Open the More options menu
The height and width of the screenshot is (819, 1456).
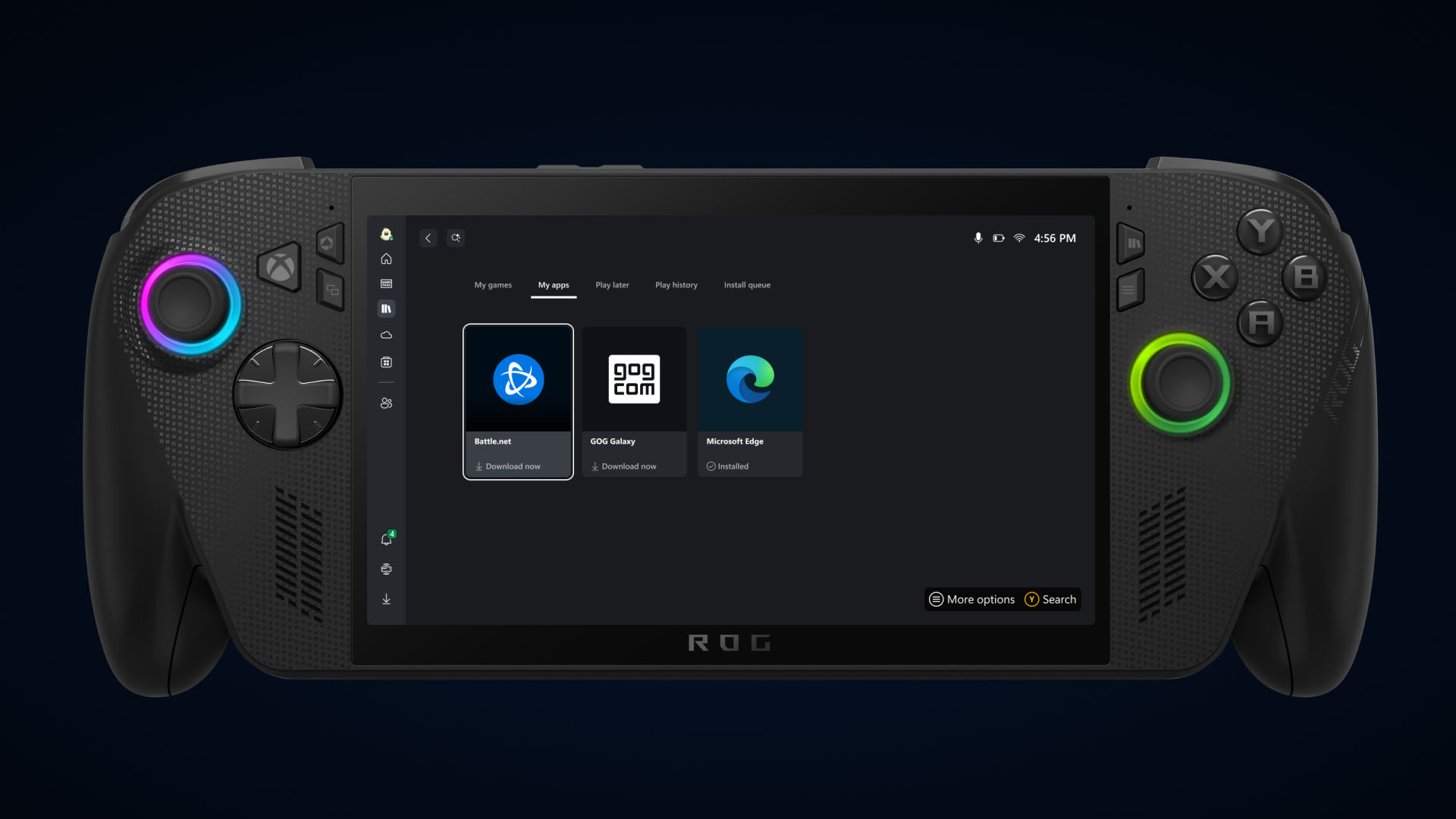tap(972, 599)
